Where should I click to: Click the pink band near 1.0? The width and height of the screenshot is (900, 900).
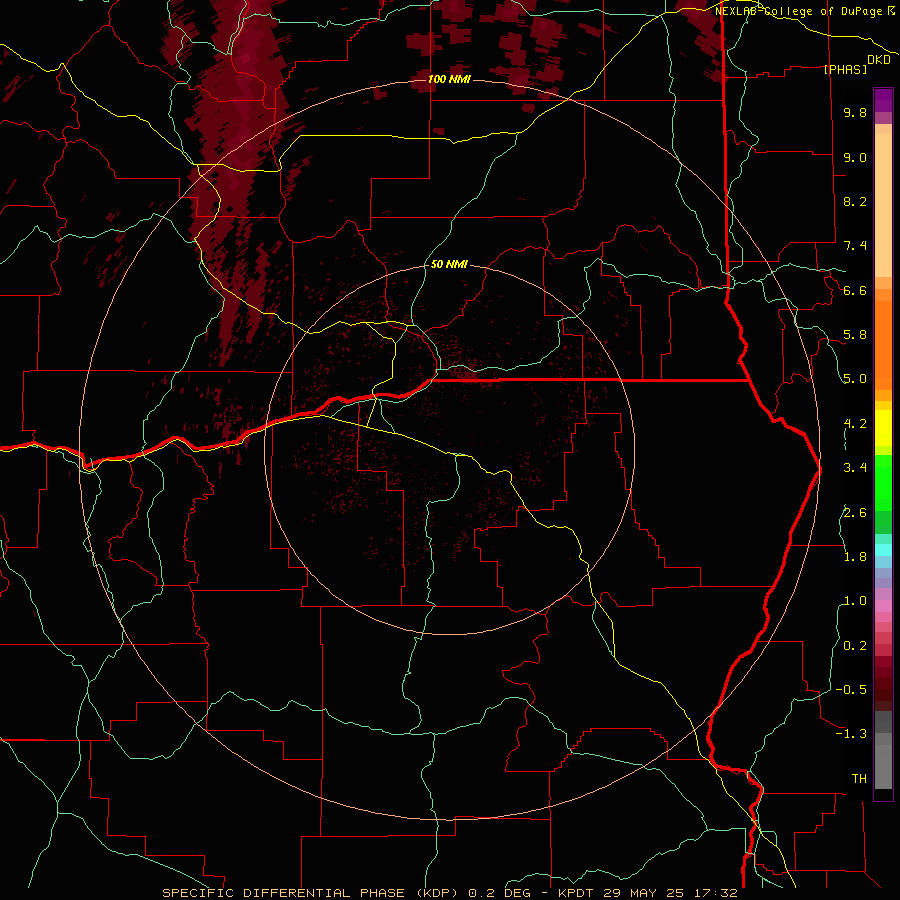click(x=883, y=606)
